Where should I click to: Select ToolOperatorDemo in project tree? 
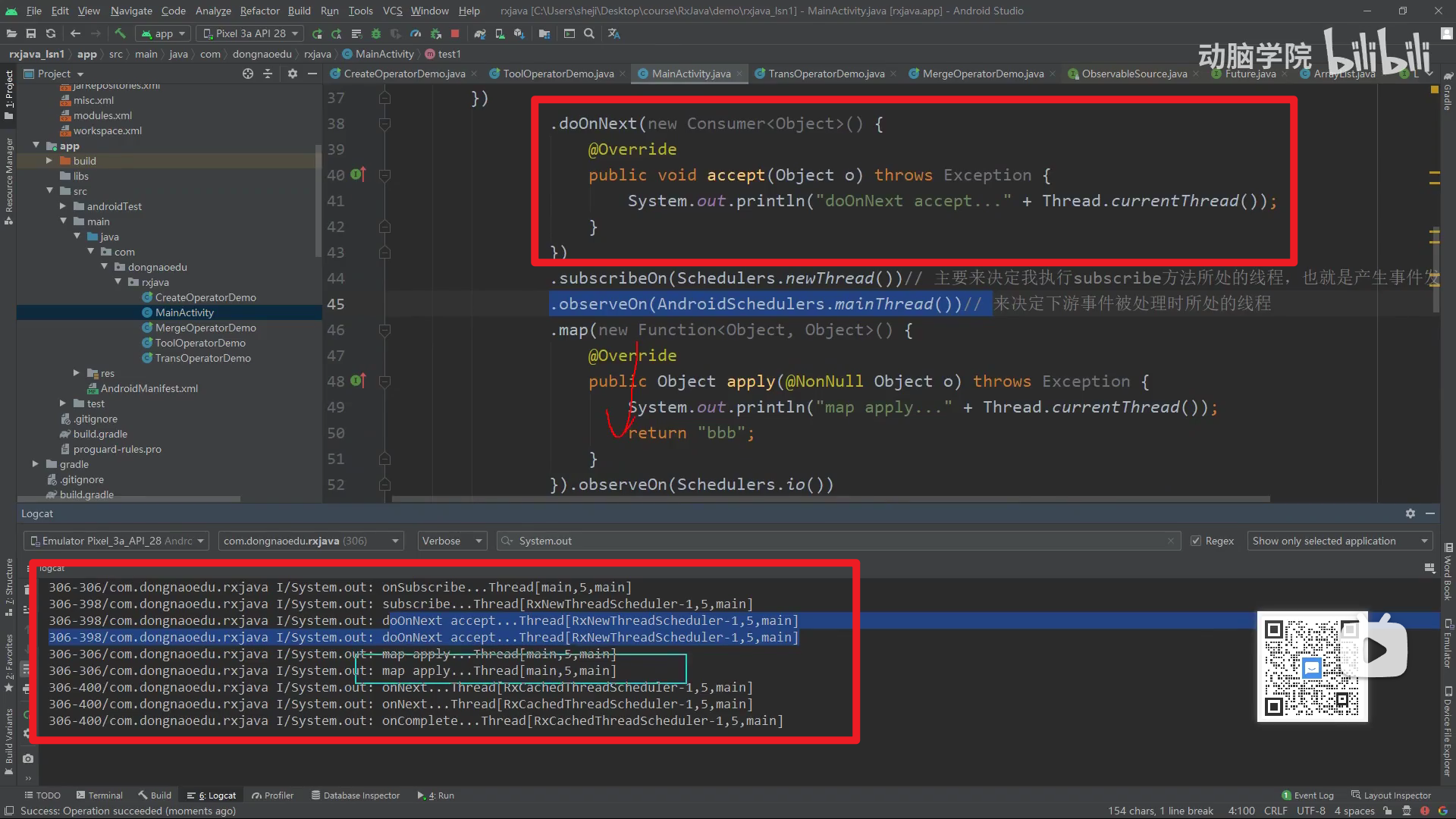pyautogui.click(x=200, y=343)
